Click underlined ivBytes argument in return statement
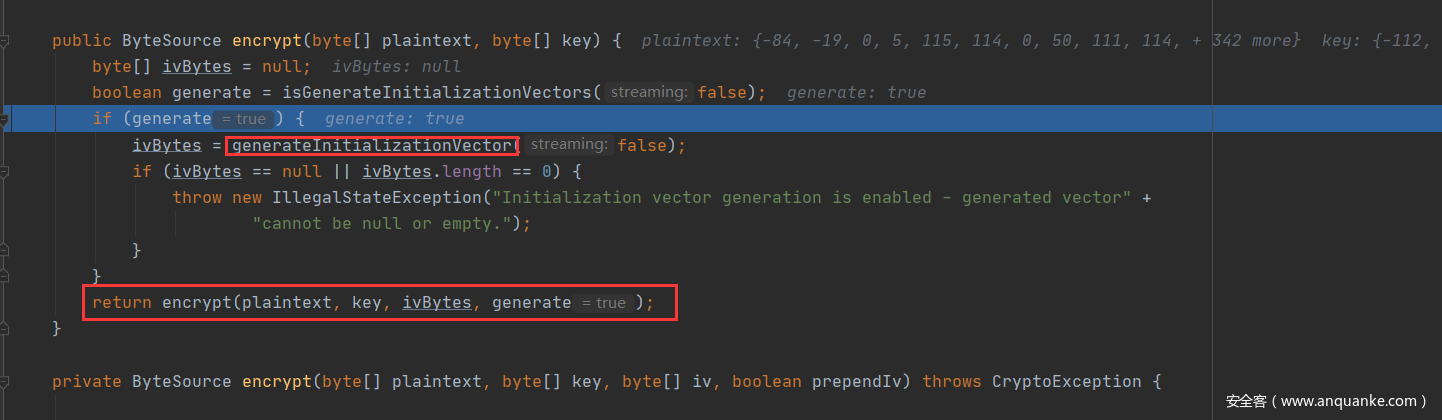Image resolution: width=1442 pixels, height=420 pixels. [x=436, y=303]
